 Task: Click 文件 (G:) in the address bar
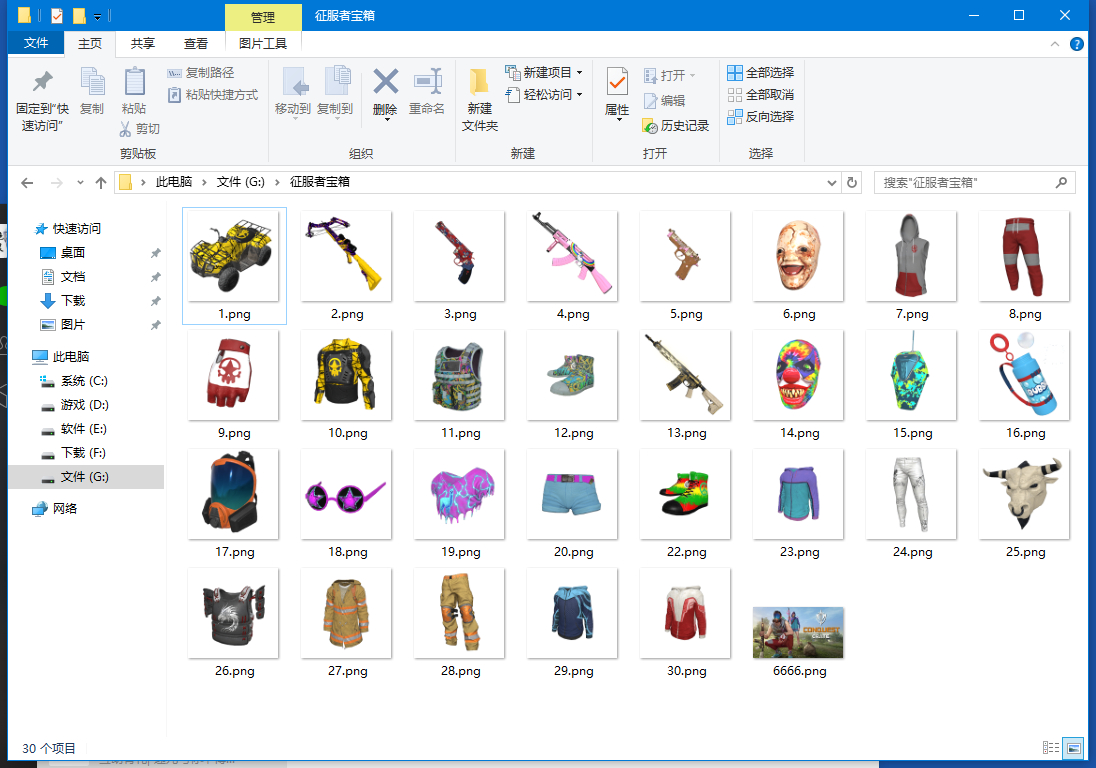pyautogui.click(x=240, y=182)
